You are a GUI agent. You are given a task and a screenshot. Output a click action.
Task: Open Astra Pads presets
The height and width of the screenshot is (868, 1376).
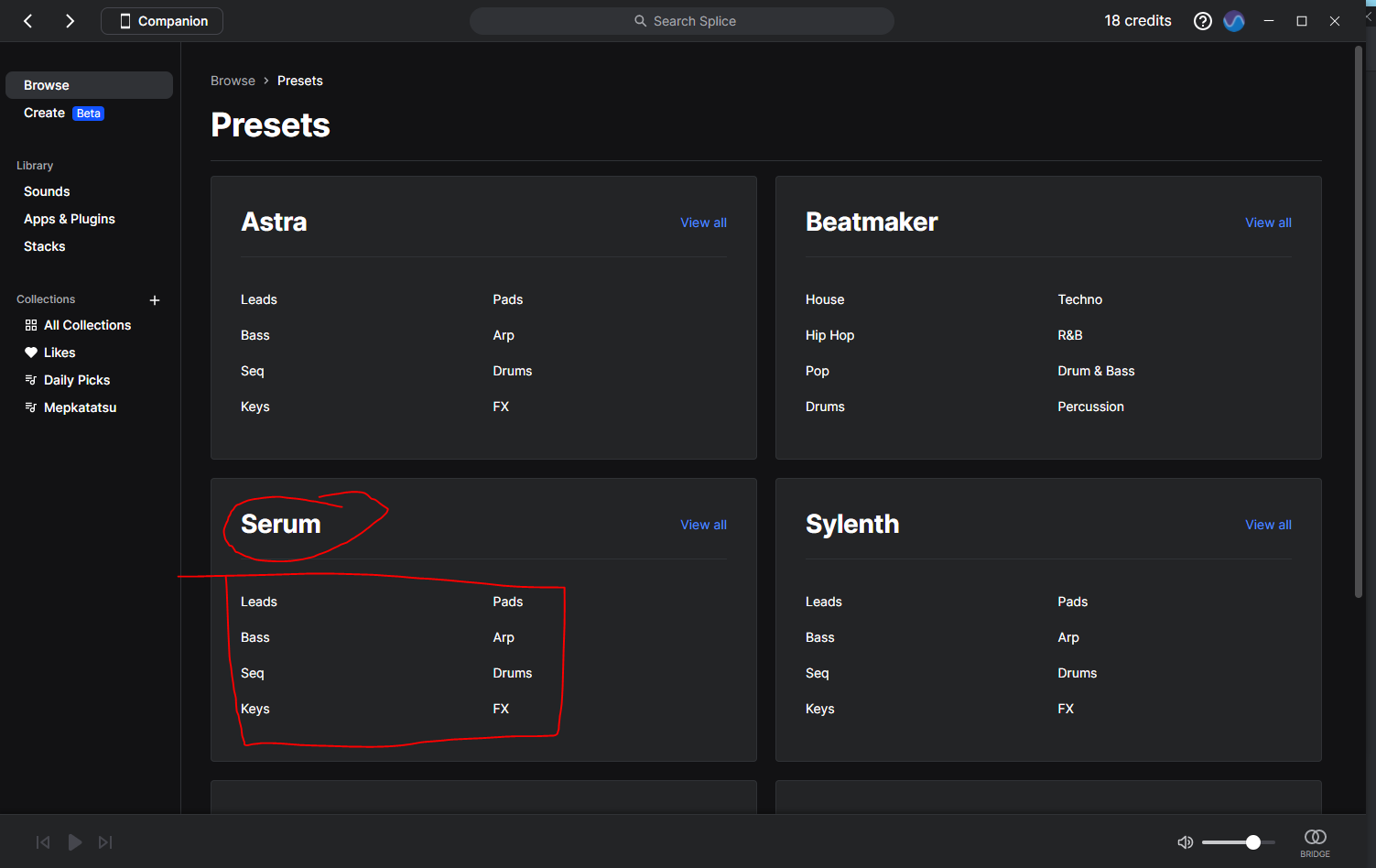508,299
